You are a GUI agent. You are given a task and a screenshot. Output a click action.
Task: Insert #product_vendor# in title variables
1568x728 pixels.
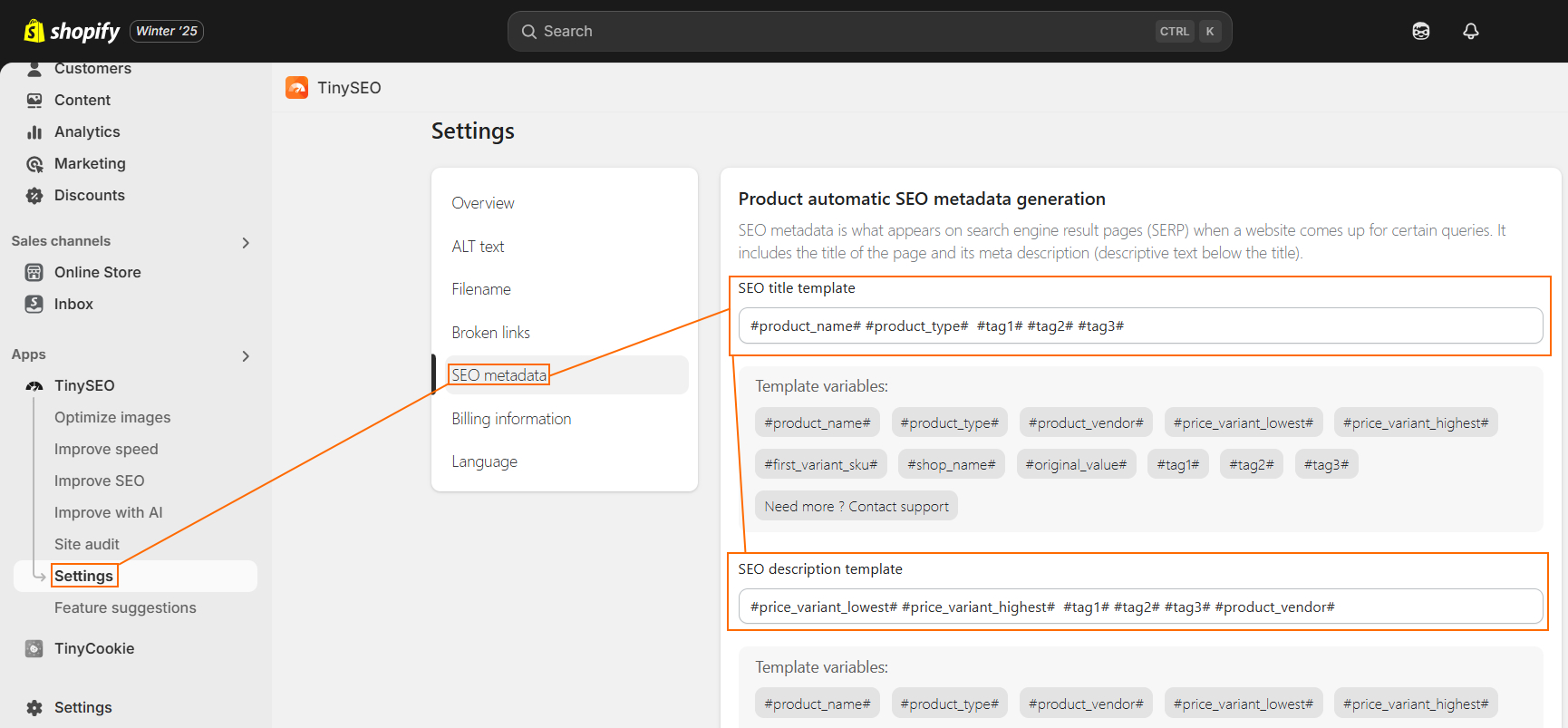click(x=1086, y=422)
